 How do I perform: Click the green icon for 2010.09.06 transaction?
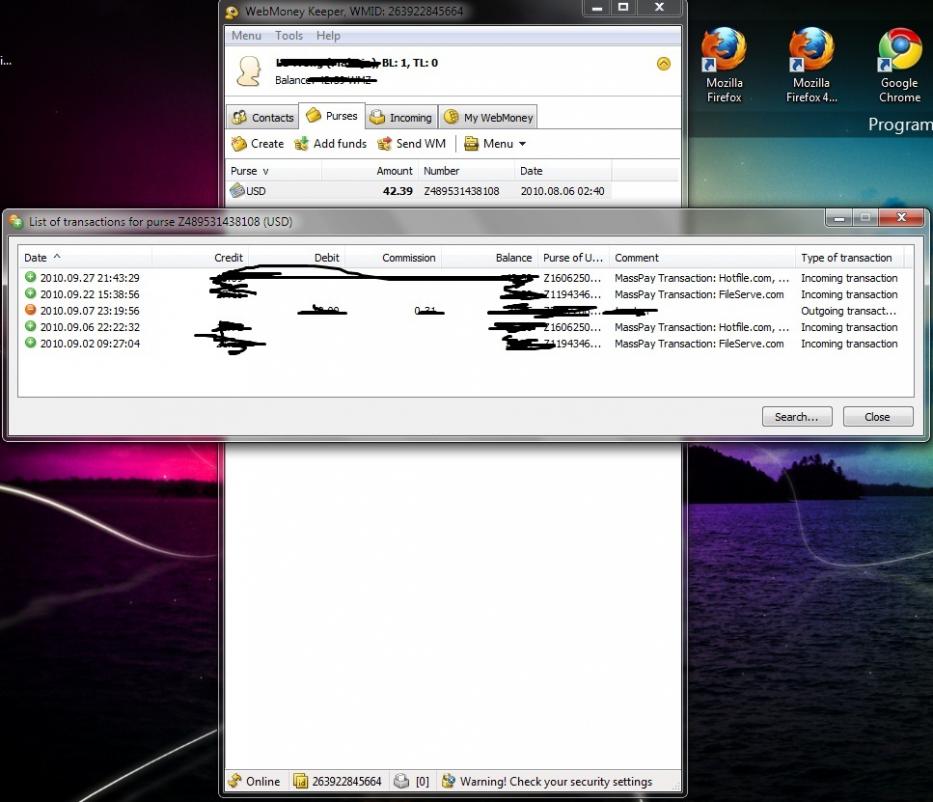point(30,327)
